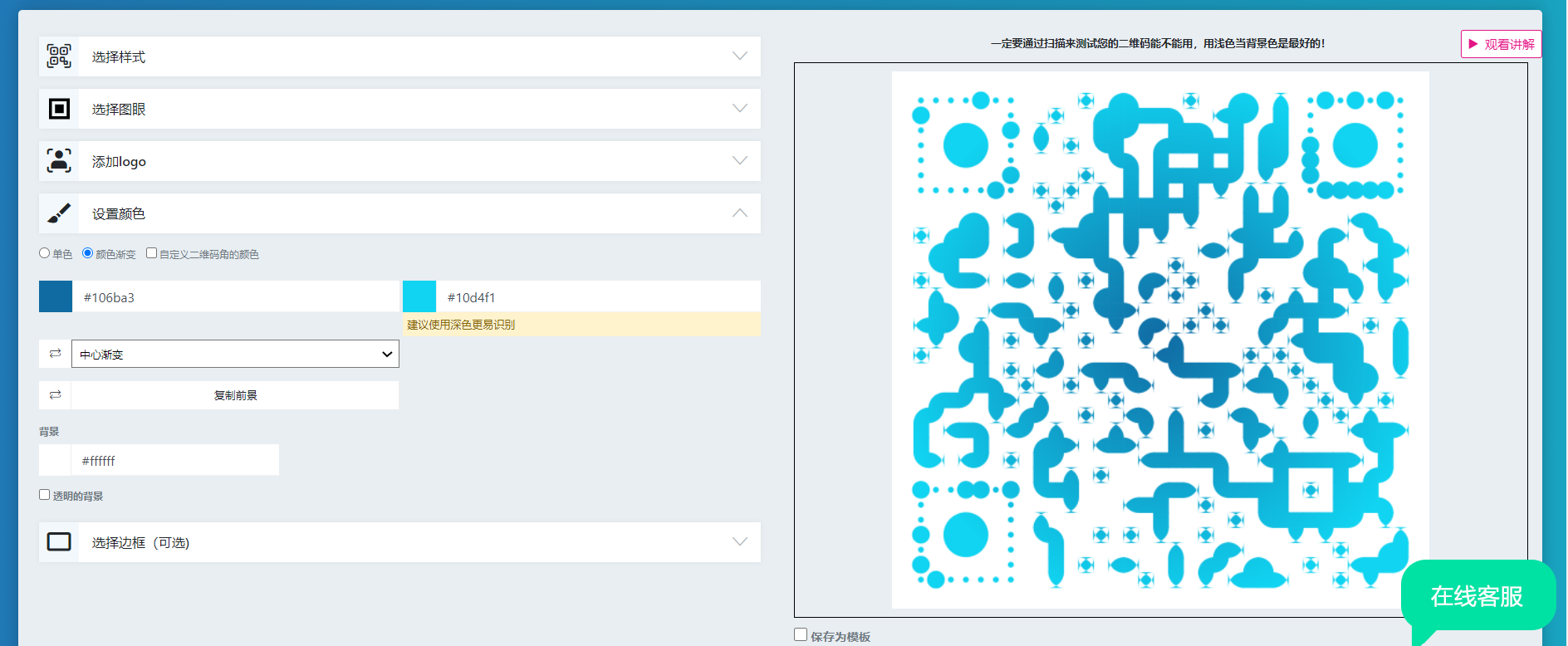Open the 中心渐变 gradient type dropdown
This screenshot has height=646, width=1568.
tap(235, 354)
